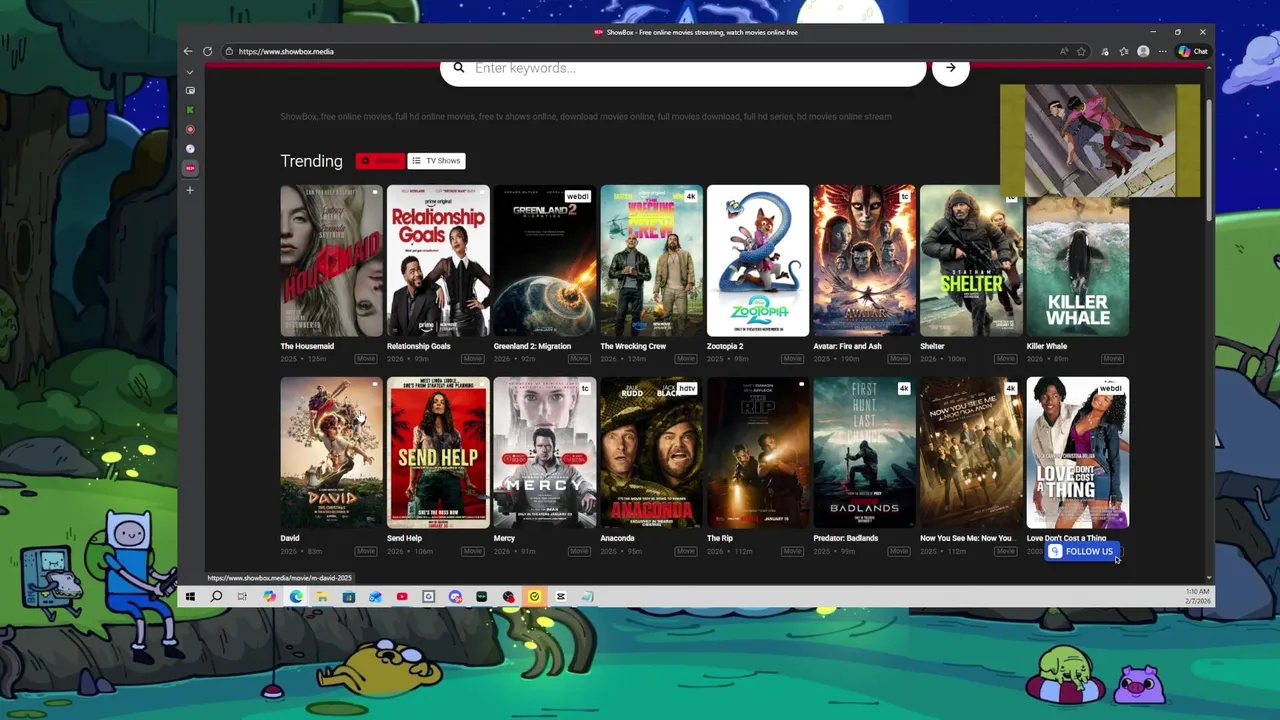This screenshot has height=720, width=1280.
Task: Open the browser extensions icon
Action: pos(1105,51)
